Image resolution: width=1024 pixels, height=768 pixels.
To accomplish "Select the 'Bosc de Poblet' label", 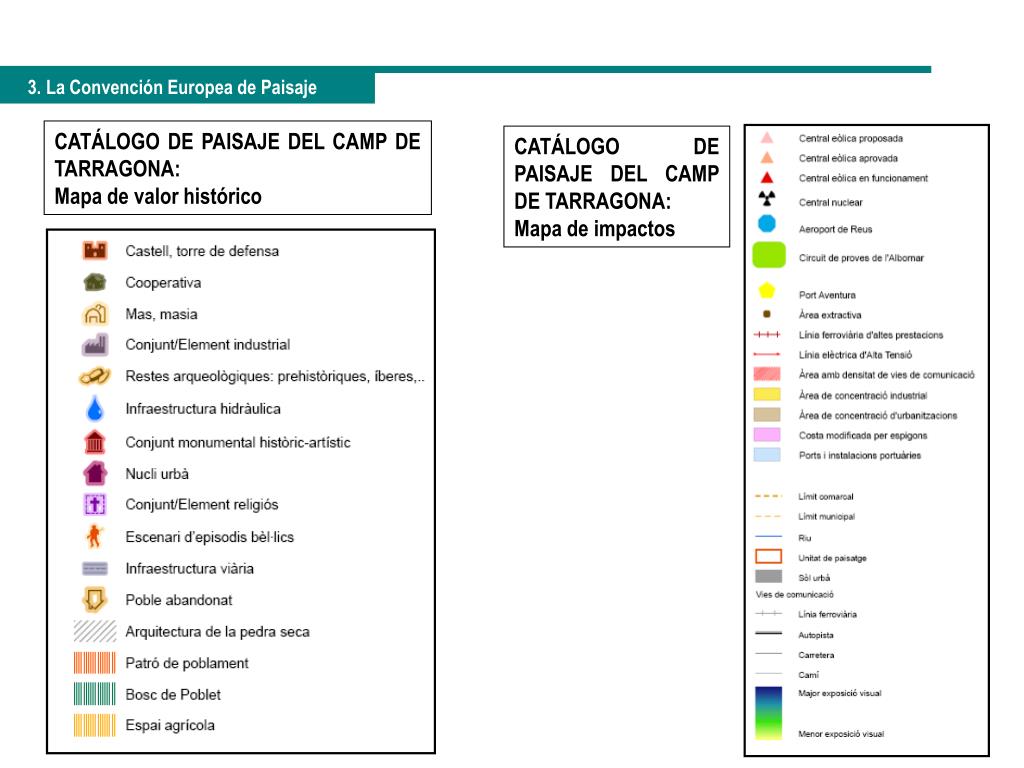I will [173, 694].
